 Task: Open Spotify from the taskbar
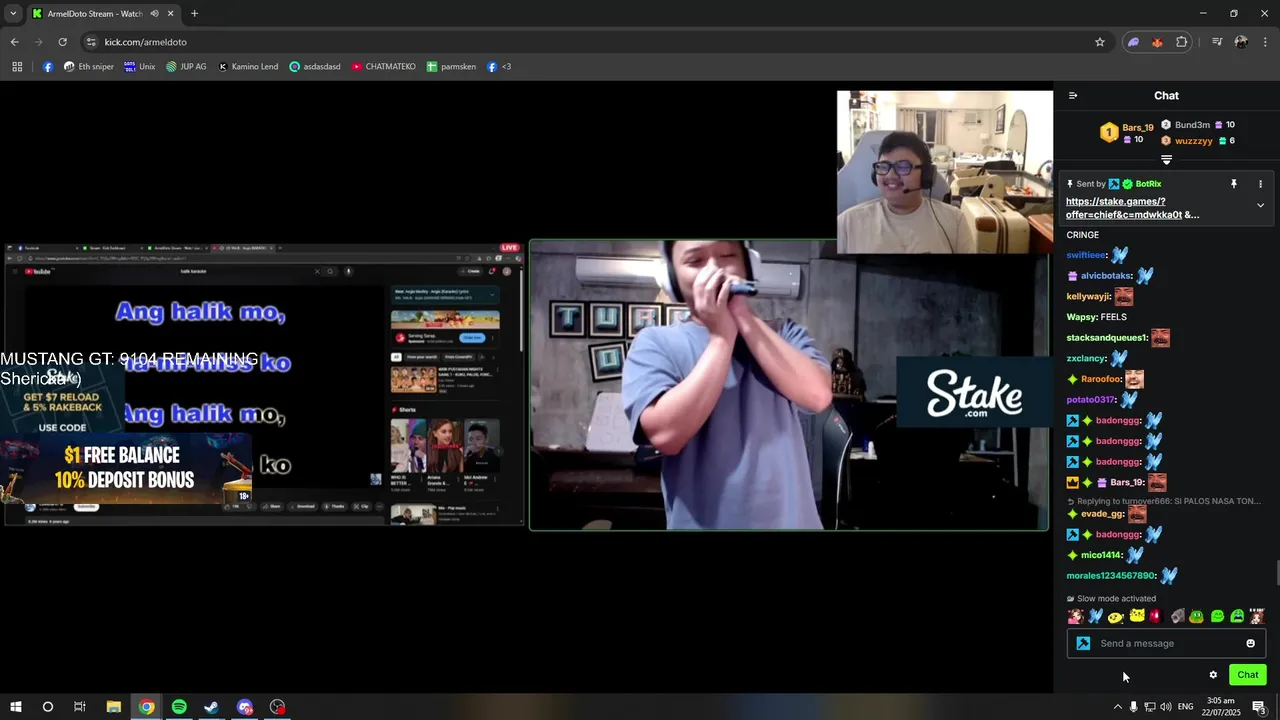point(179,707)
